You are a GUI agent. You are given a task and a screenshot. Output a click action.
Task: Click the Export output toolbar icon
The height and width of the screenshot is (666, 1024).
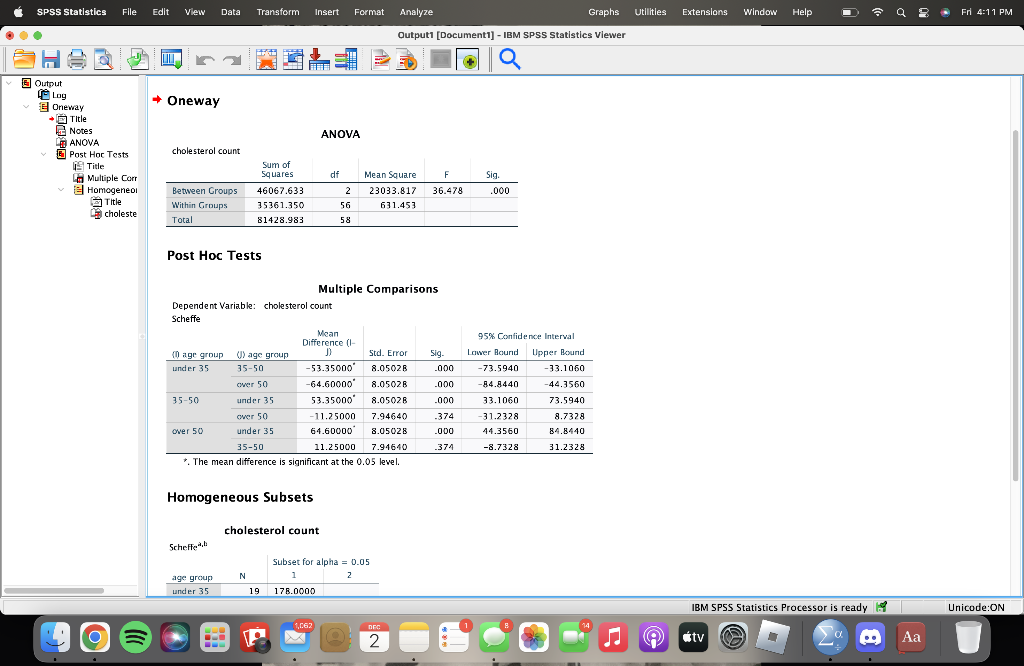pyautogui.click(x=138, y=59)
